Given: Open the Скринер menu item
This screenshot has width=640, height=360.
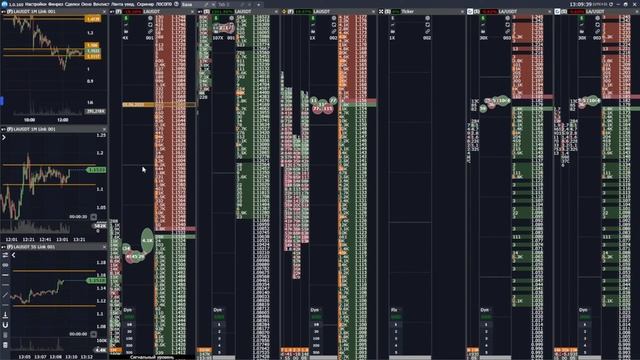Looking at the screenshot, I should [x=145, y=4].
